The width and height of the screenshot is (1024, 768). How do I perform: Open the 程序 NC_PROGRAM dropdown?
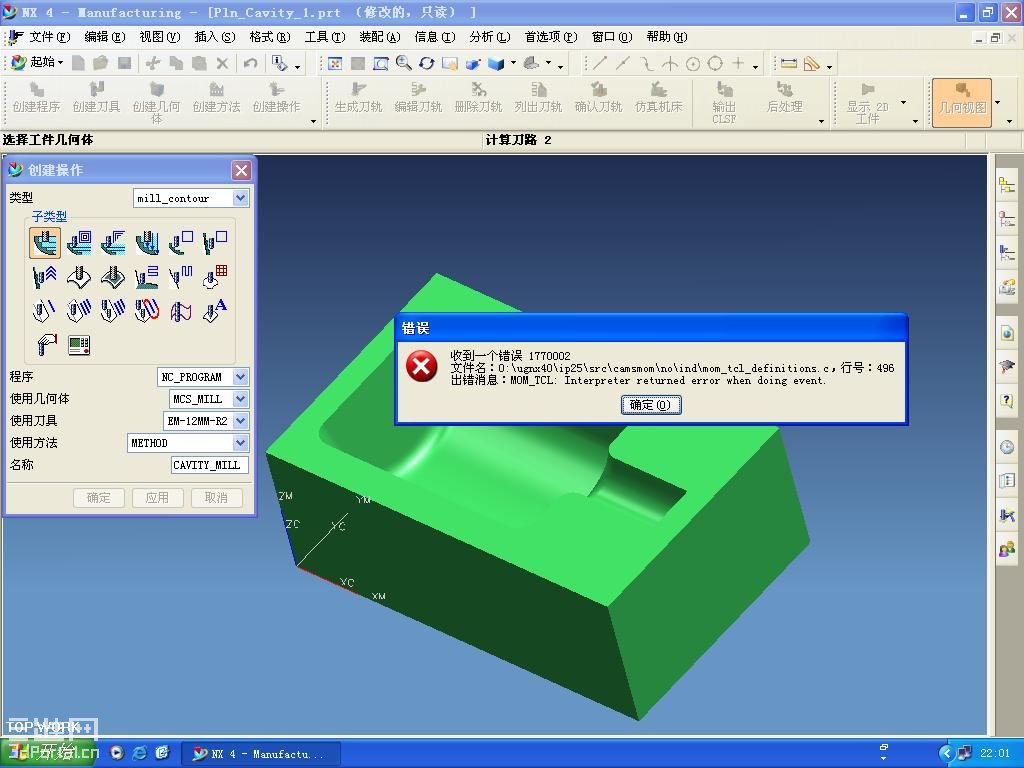[240, 377]
